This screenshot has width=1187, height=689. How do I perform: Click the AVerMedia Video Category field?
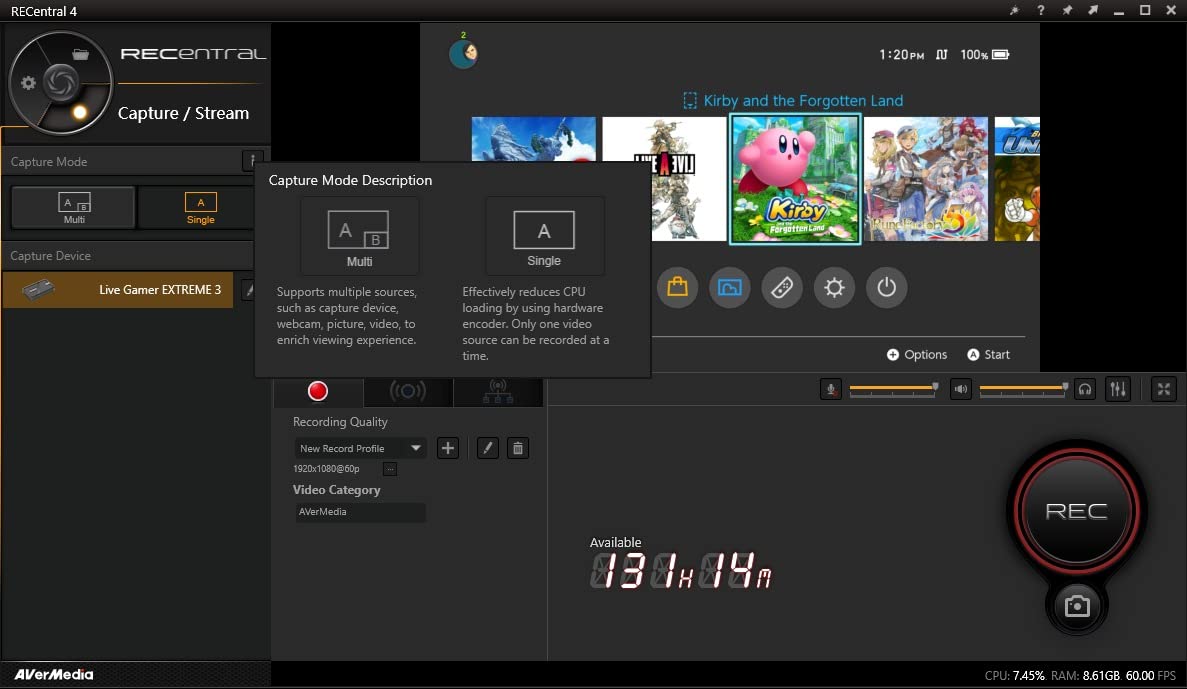360,512
